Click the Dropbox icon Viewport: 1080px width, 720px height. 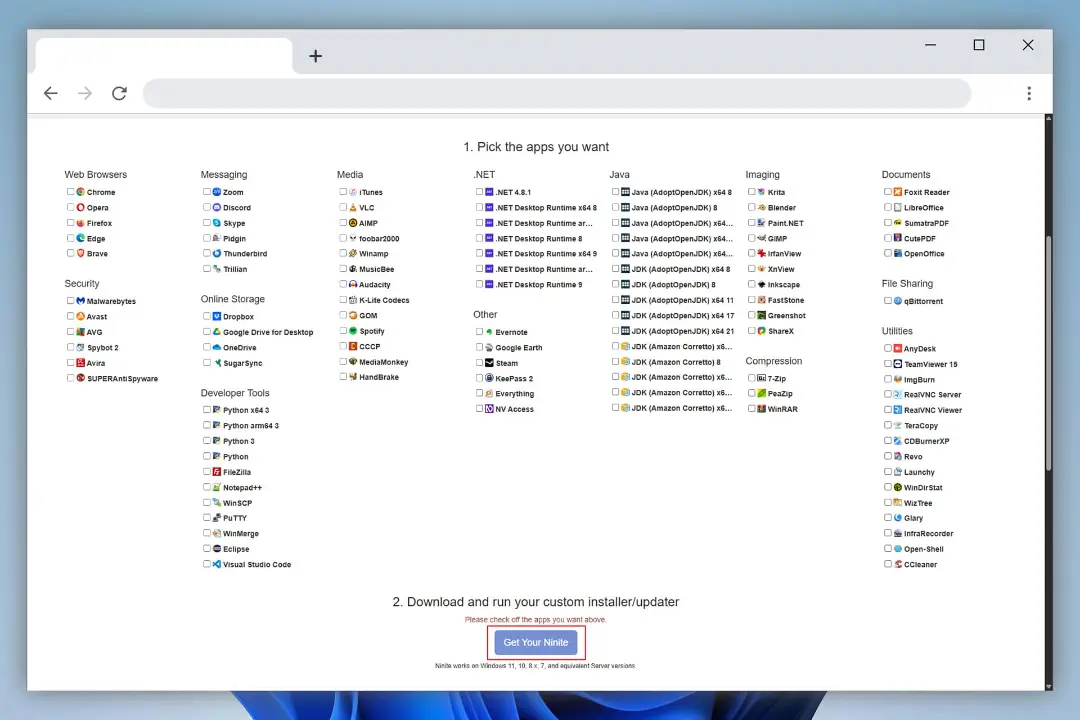point(217,316)
